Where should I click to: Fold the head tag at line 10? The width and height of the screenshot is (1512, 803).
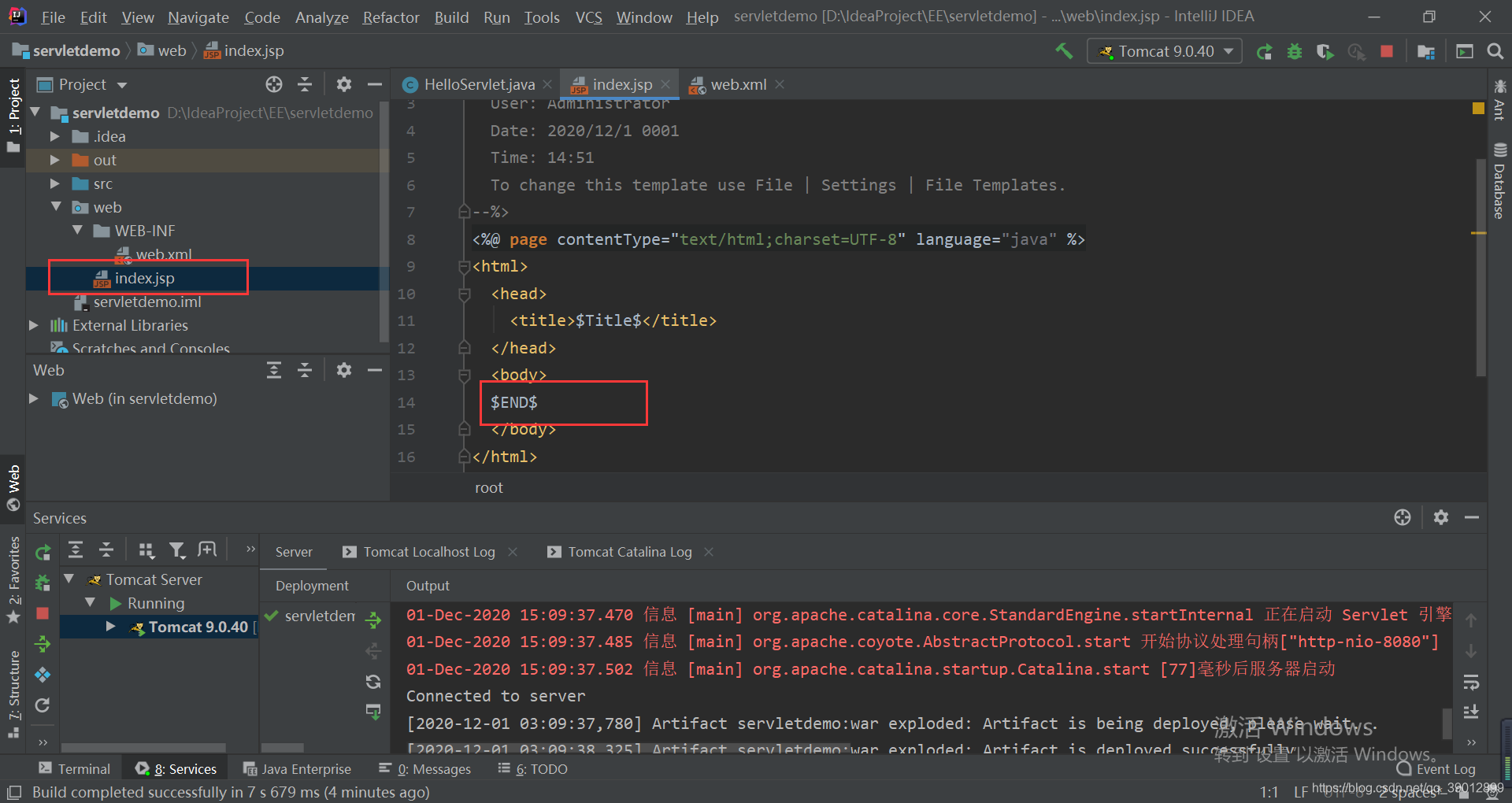464,294
